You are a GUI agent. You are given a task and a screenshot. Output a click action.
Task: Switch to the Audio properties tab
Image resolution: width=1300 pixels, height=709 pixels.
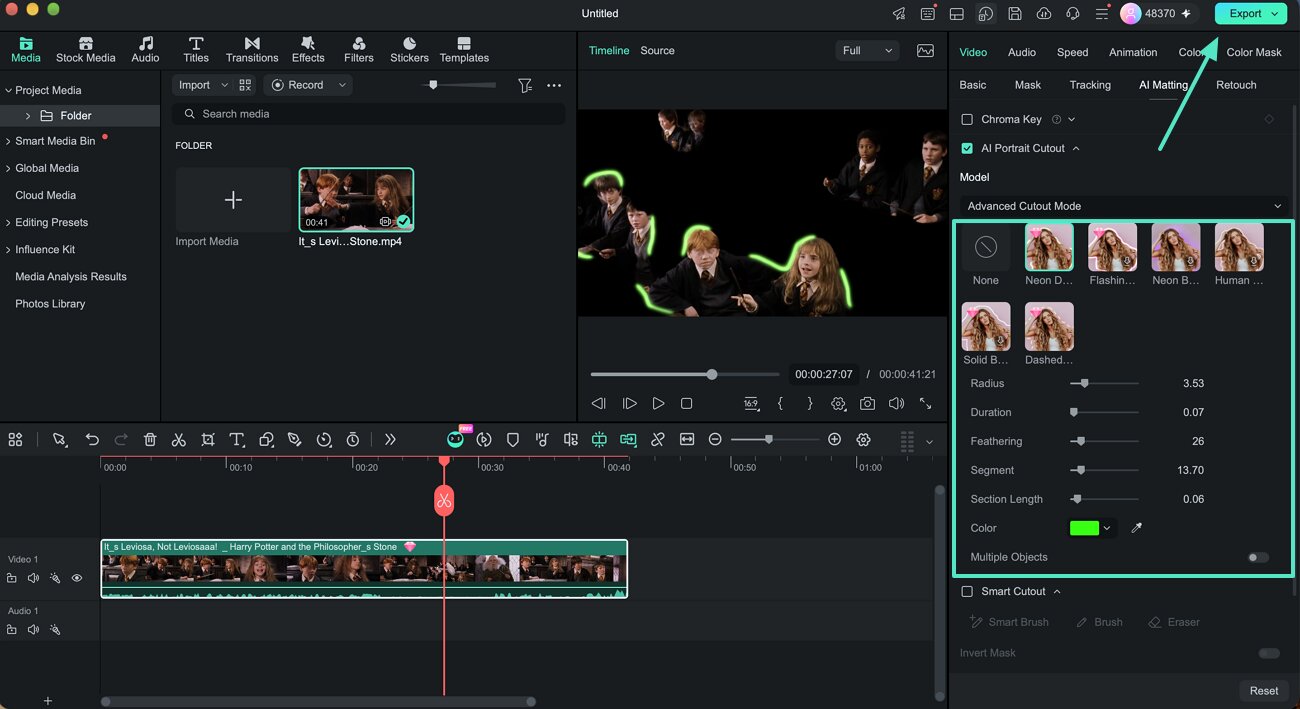[x=1021, y=52]
